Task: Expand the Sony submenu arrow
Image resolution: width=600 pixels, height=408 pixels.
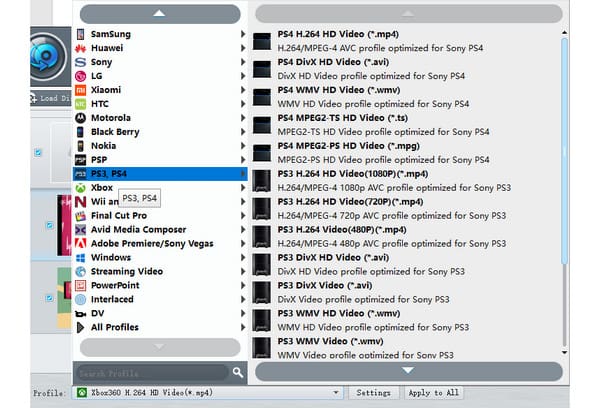Action: click(243, 62)
